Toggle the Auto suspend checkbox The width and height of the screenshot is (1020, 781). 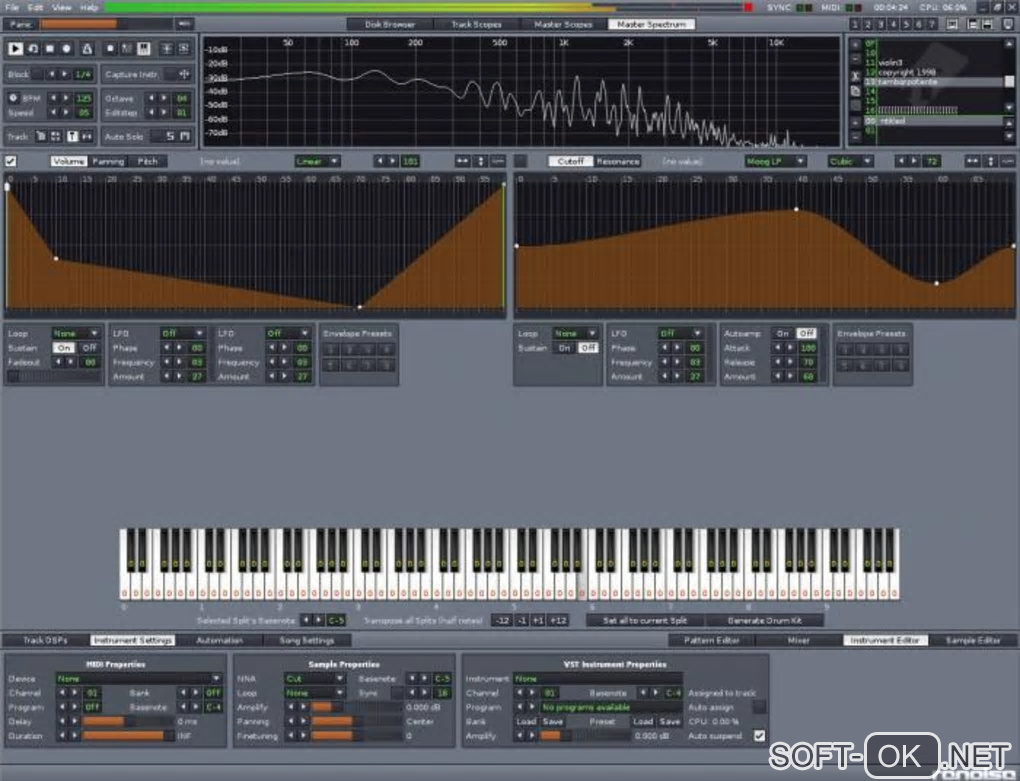[758, 736]
